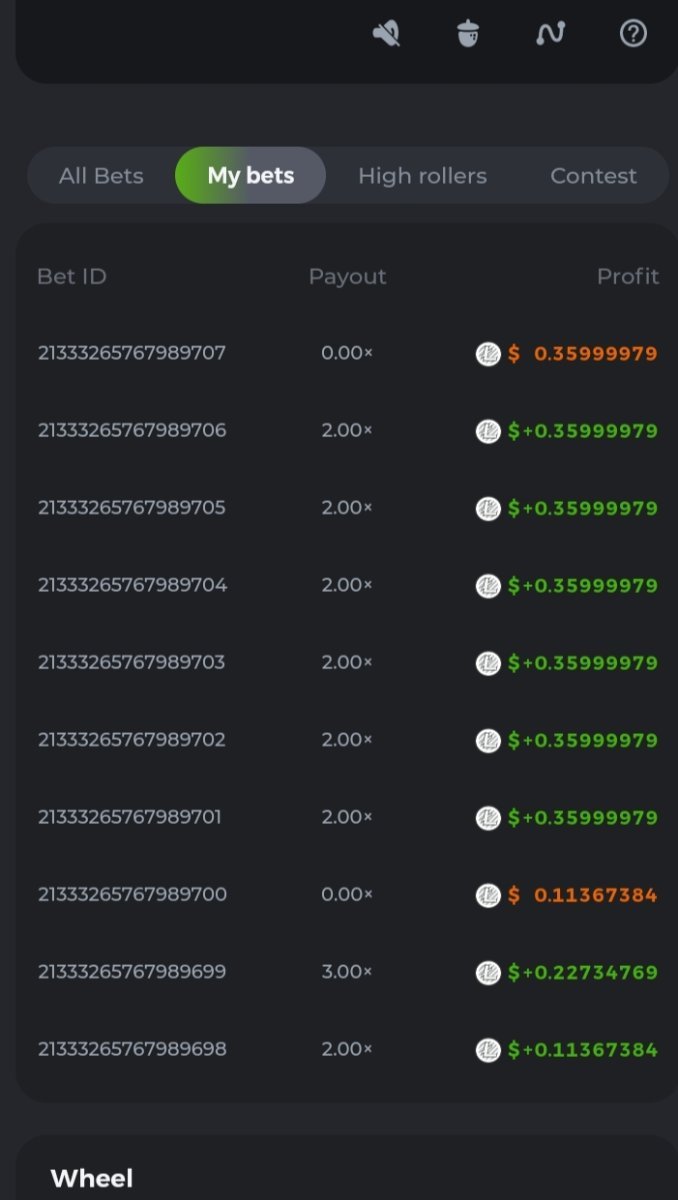Click the Litecoin coin icon for bet 21333265767989707
This screenshot has height=1200, width=678.
[488, 354]
